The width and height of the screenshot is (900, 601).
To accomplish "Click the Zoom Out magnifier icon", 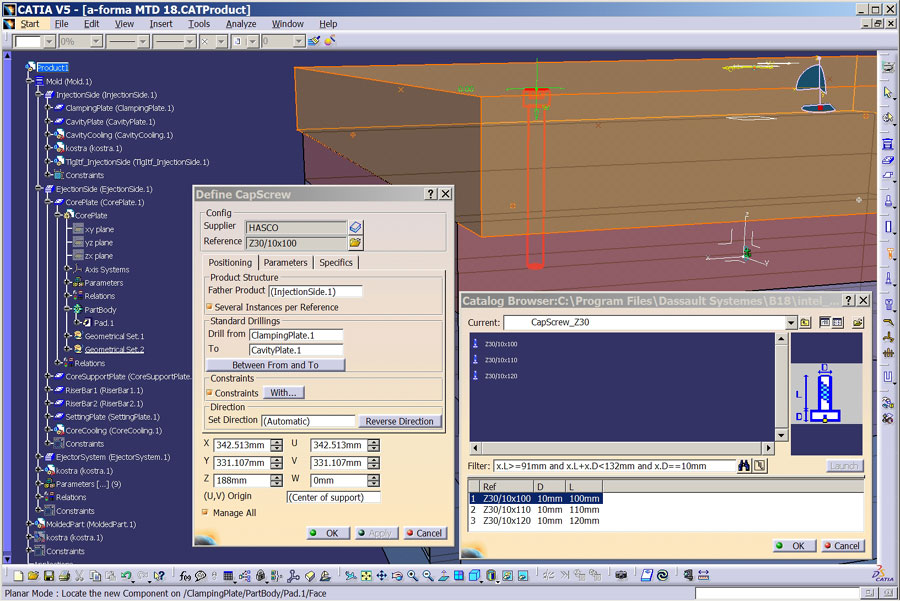I will [x=428, y=576].
